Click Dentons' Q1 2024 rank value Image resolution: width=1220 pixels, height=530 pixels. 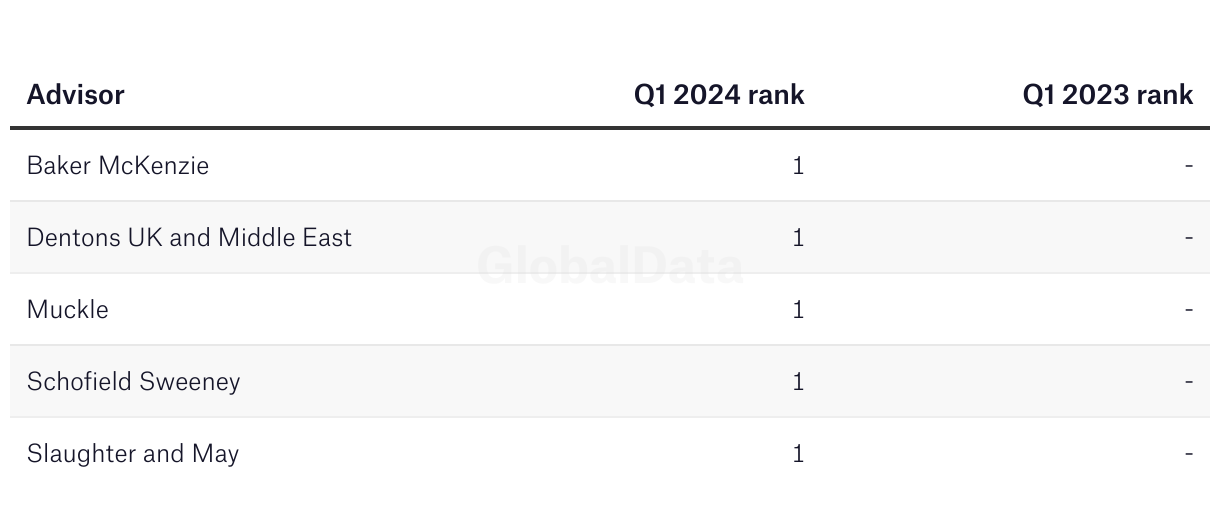[x=798, y=238]
